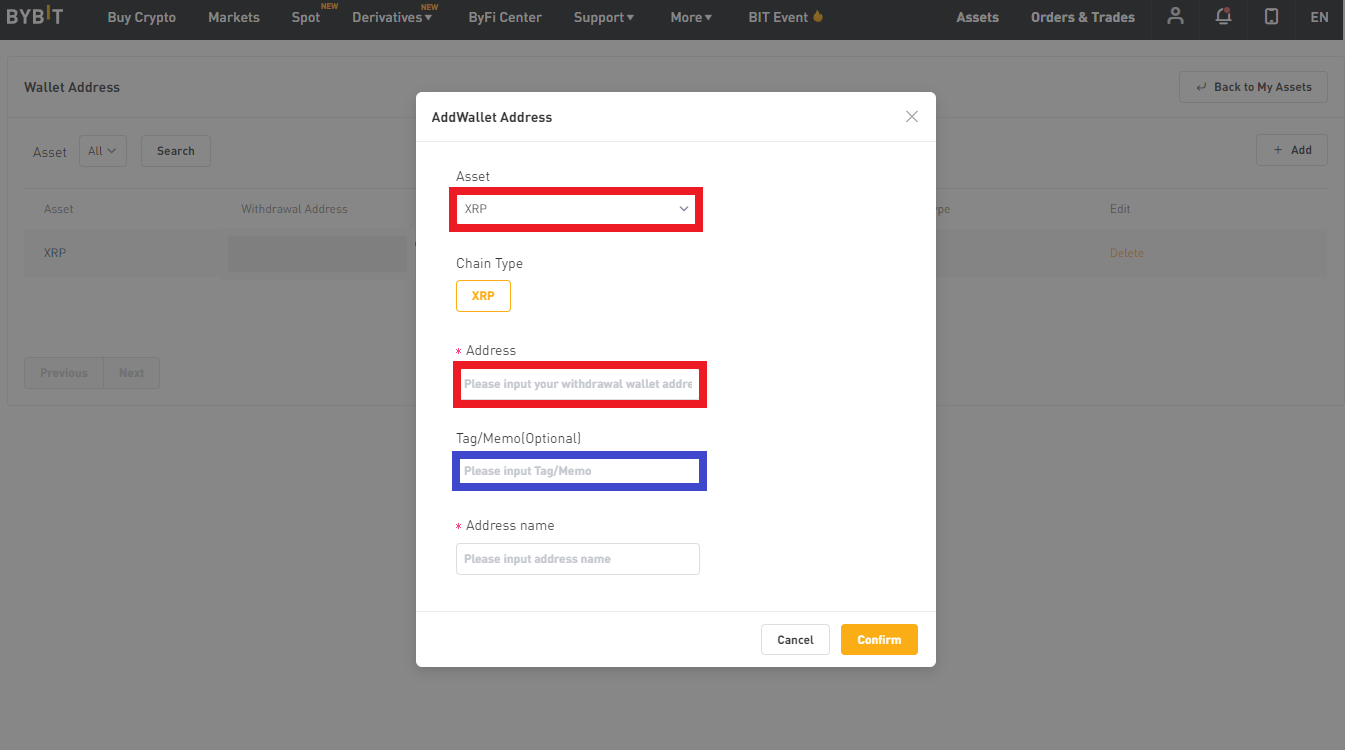Click the Edit column header
Image resolution: width=1345 pixels, height=750 pixels.
[x=1120, y=209]
